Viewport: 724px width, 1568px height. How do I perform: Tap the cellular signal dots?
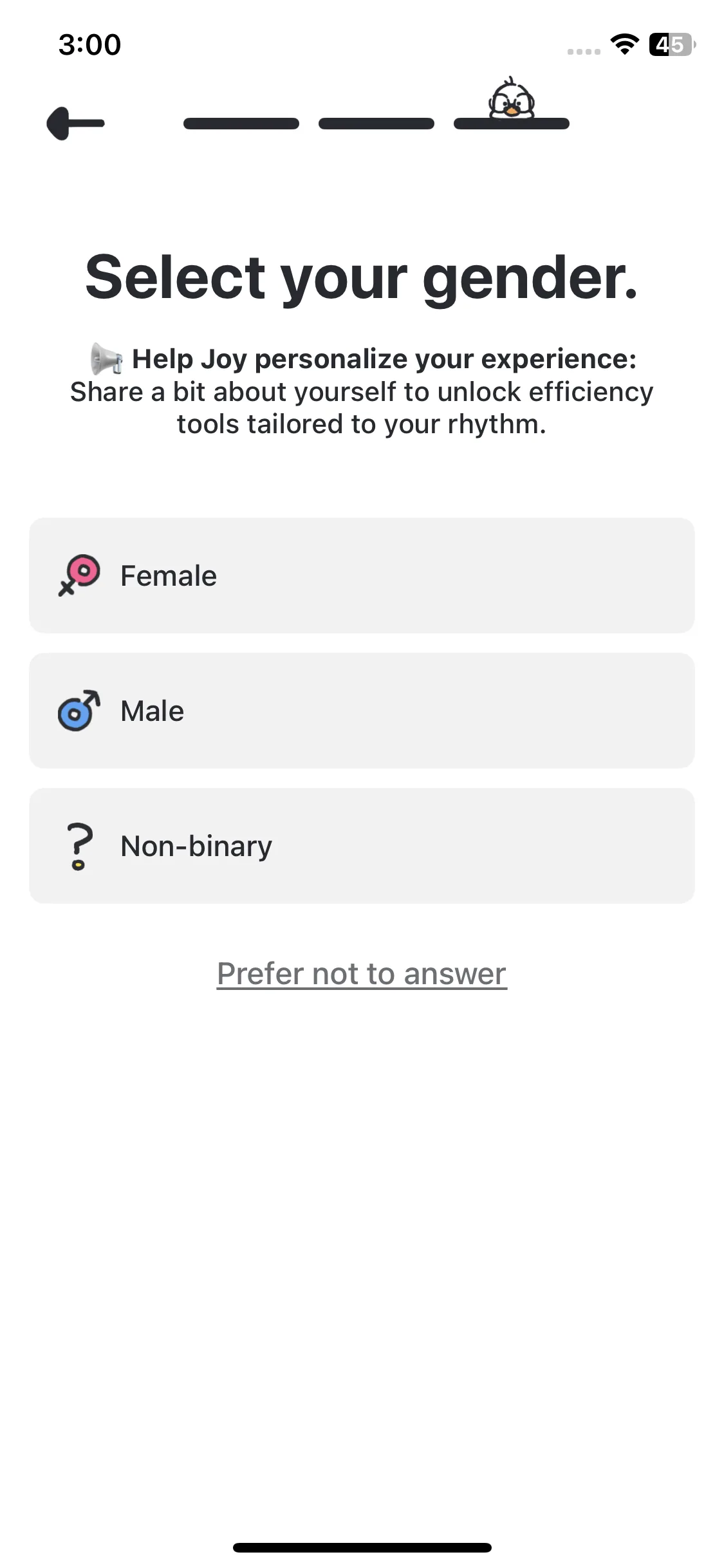click(x=584, y=51)
